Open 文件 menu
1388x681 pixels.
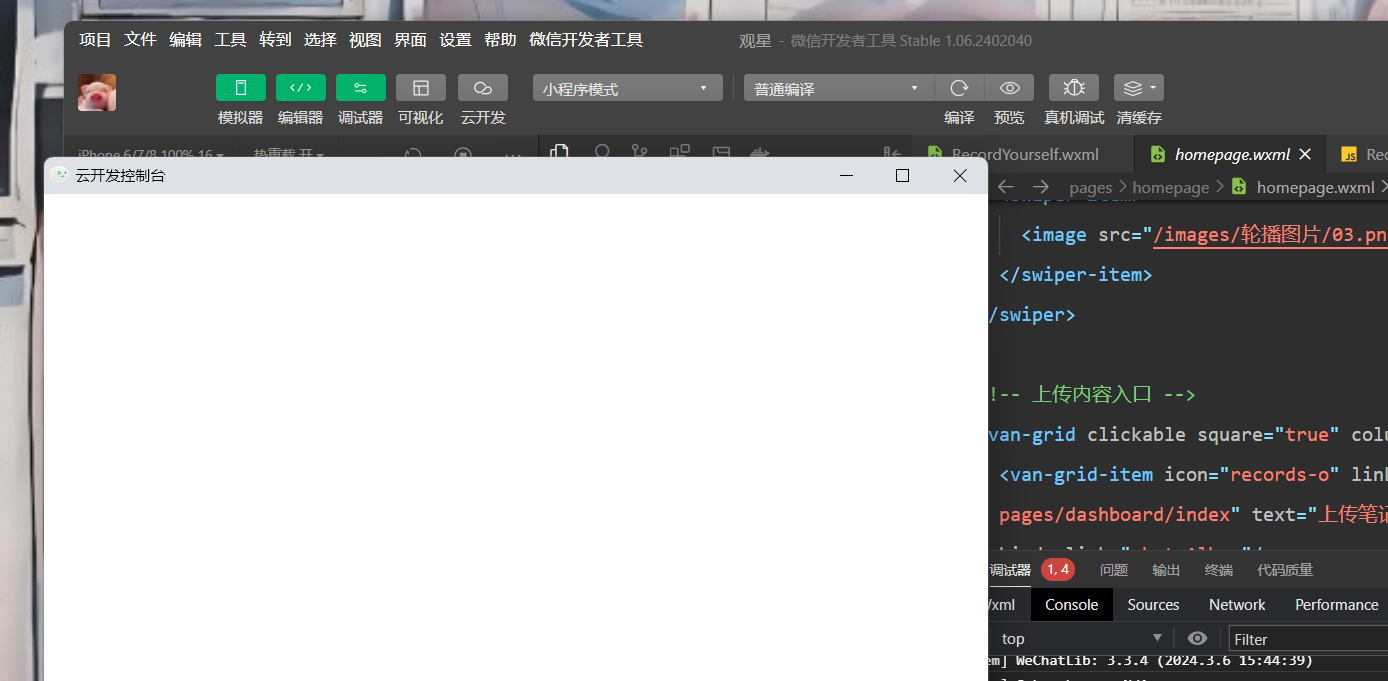pyautogui.click(x=140, y=40)
